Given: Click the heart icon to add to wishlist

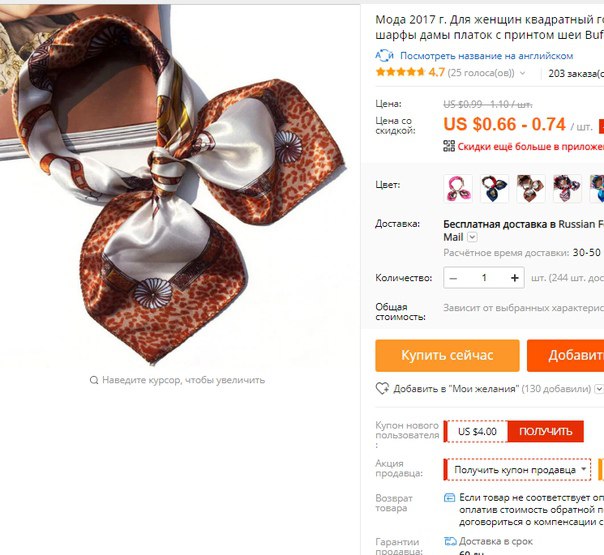Looking at the screenshot, I should coord(382,388).
